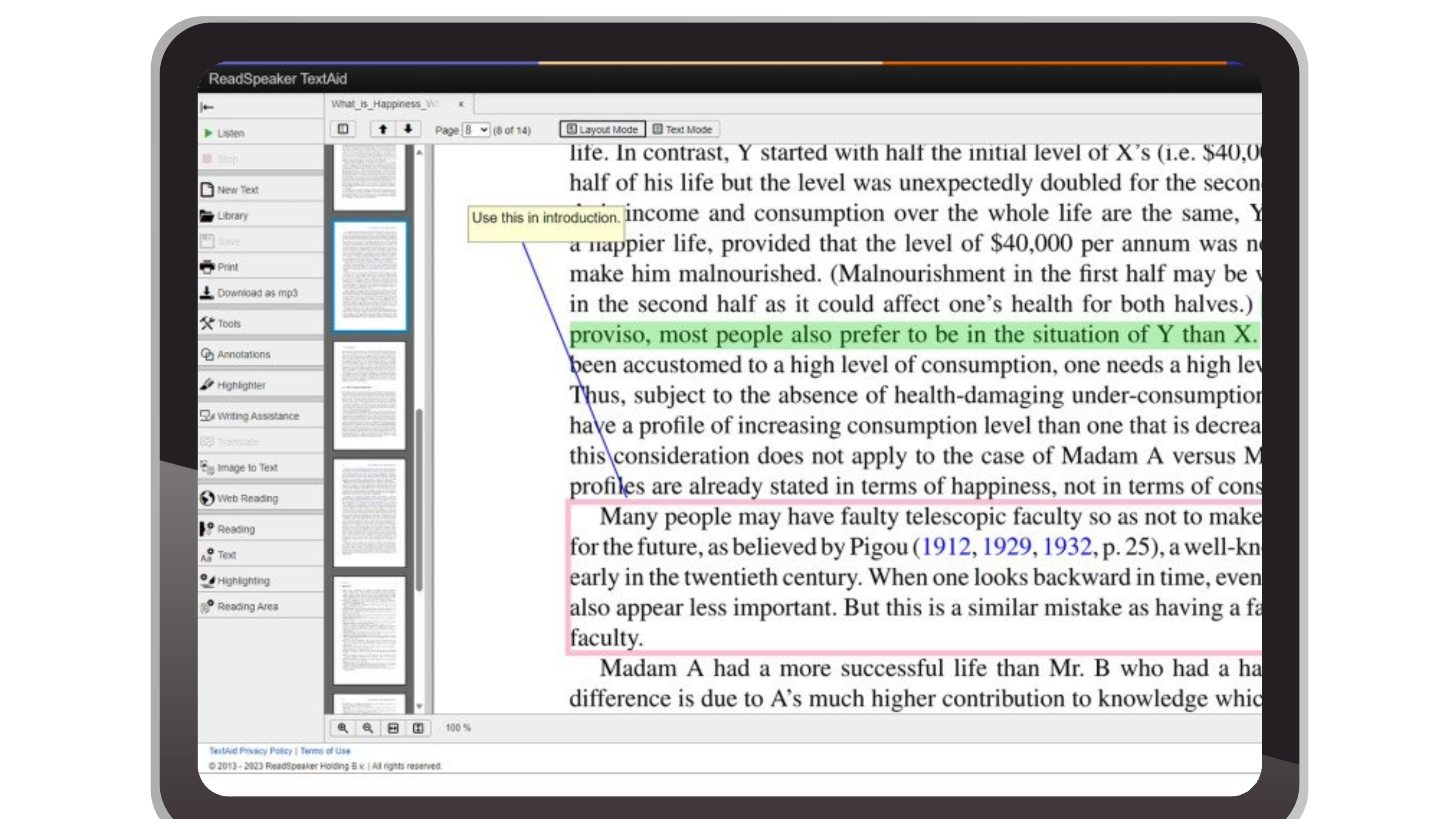
Task: Fit page to height icon
Action: (x=418, y=728)
